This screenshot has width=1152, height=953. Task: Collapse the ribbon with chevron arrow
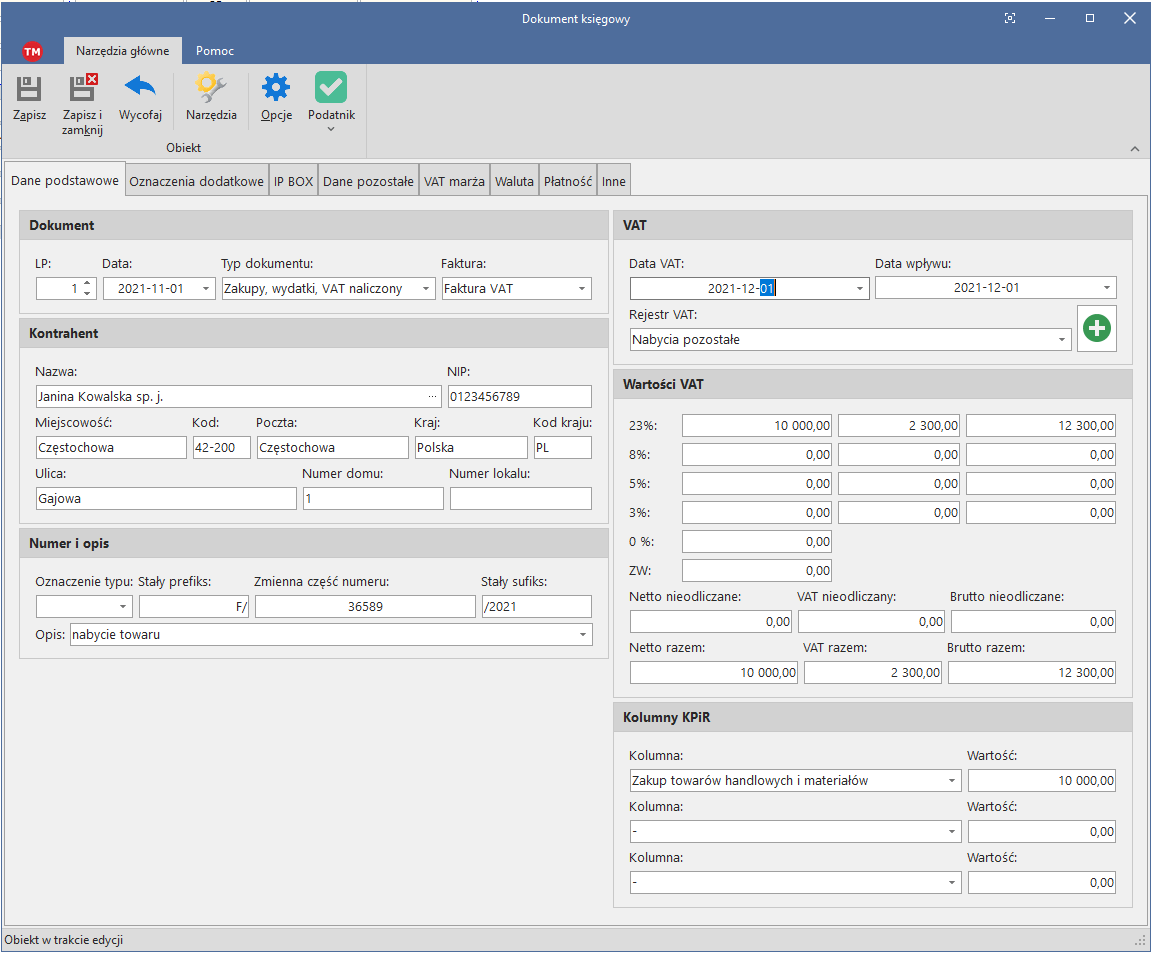pyautogui.click(x=1134, y=149)
